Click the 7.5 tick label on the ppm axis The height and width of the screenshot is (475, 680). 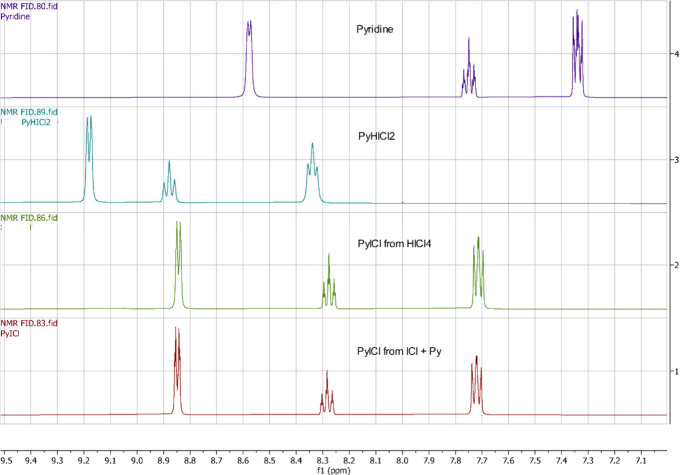pos(535,460)
